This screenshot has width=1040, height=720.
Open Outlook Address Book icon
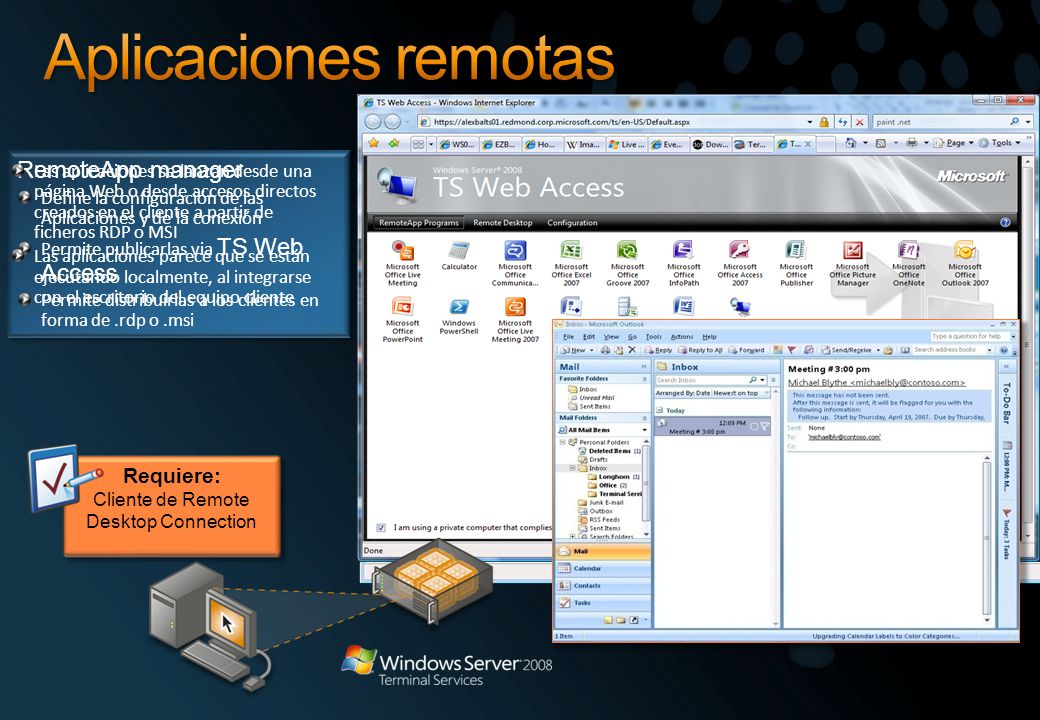pyautogui.click(x=905, y=350)
